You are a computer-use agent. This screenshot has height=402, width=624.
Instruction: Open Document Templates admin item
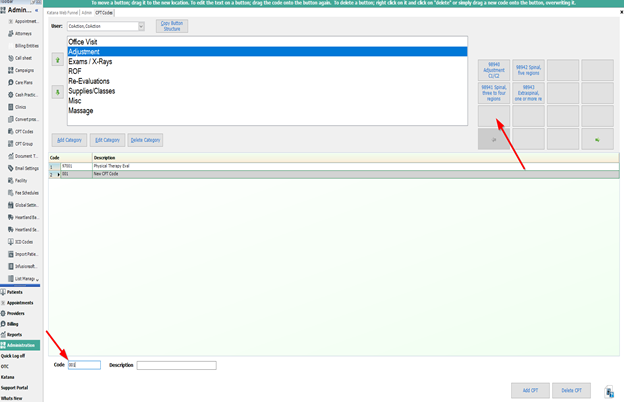23,156
